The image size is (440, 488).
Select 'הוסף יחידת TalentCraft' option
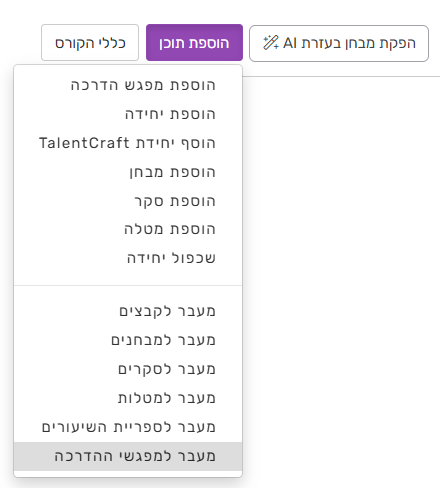[x=128, y=143]
